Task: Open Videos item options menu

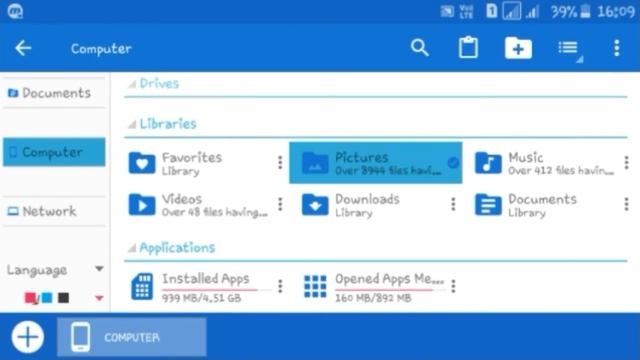Action: tap(280, 204)
